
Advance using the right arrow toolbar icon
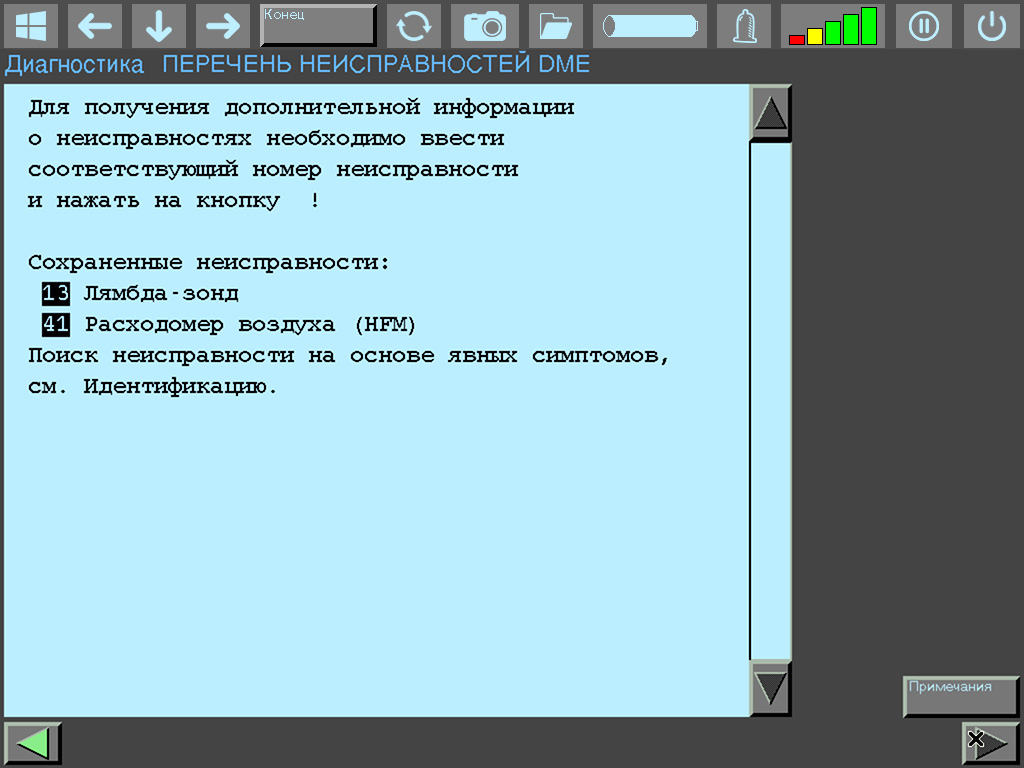pyautogui.click(x=221, y=26)
